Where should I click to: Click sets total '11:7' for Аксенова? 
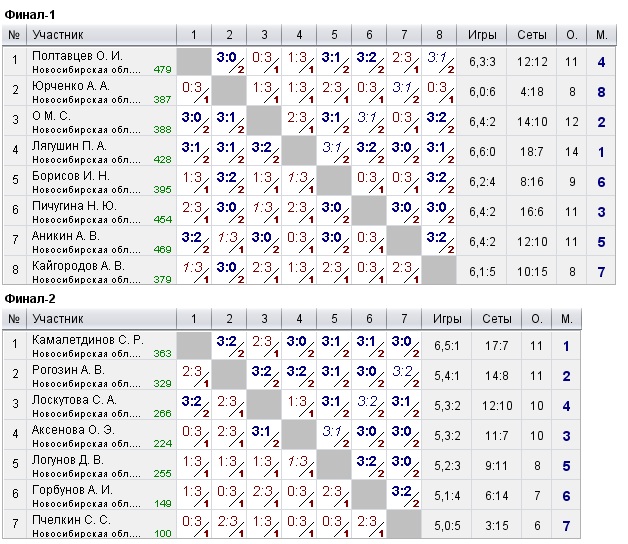click(497, 436)
